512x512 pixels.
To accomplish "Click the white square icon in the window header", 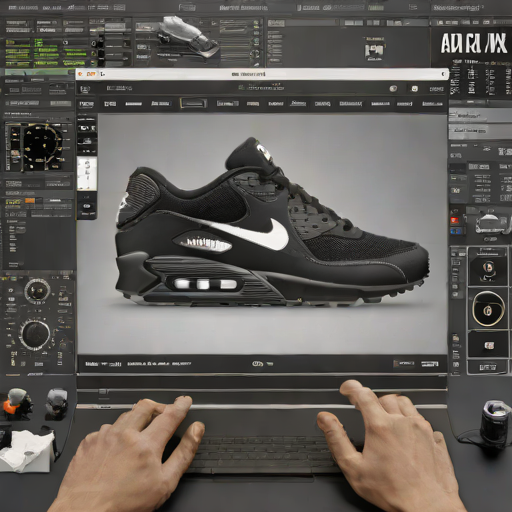I will (x=414, y=89).
